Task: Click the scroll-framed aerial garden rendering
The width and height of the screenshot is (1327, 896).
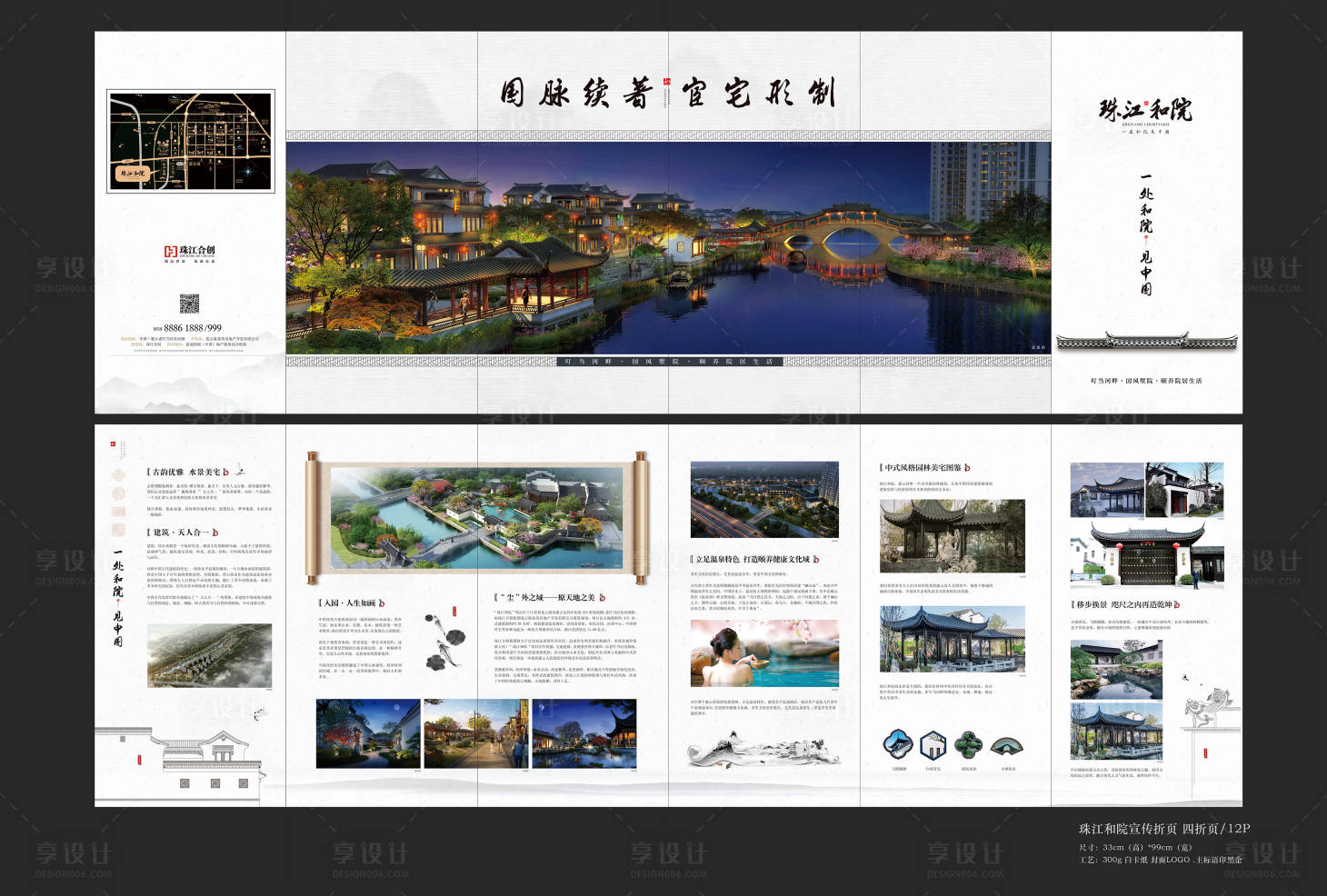Action: pos(477,518)
